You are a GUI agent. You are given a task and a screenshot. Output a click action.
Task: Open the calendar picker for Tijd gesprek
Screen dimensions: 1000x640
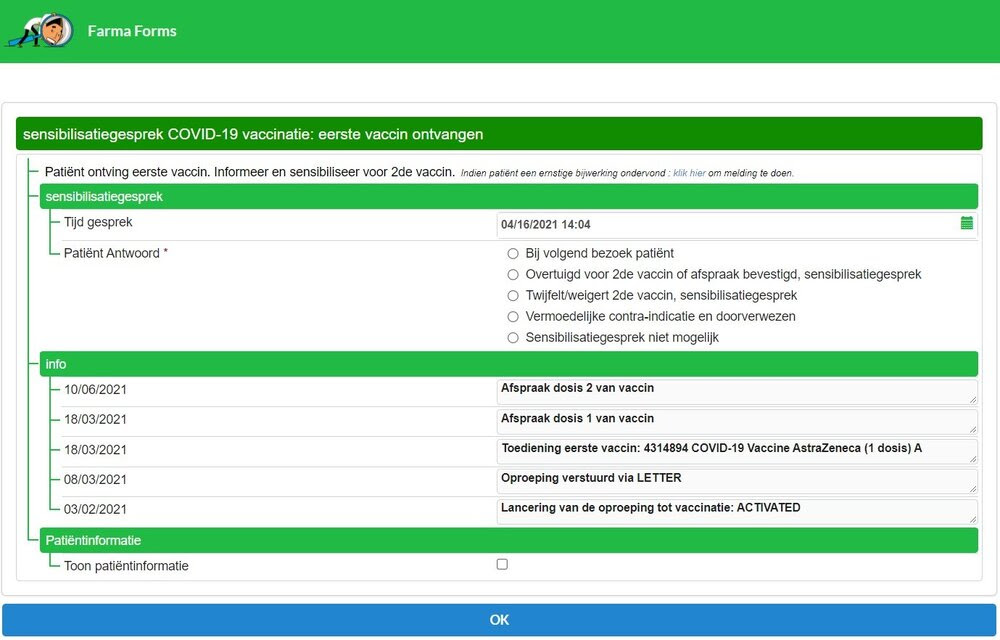pos(966,223)
